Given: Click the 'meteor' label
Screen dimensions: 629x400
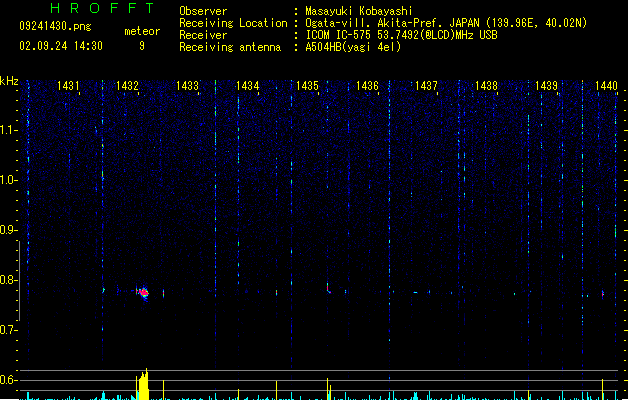Looking at the screenshot, I should pos(142,31).
